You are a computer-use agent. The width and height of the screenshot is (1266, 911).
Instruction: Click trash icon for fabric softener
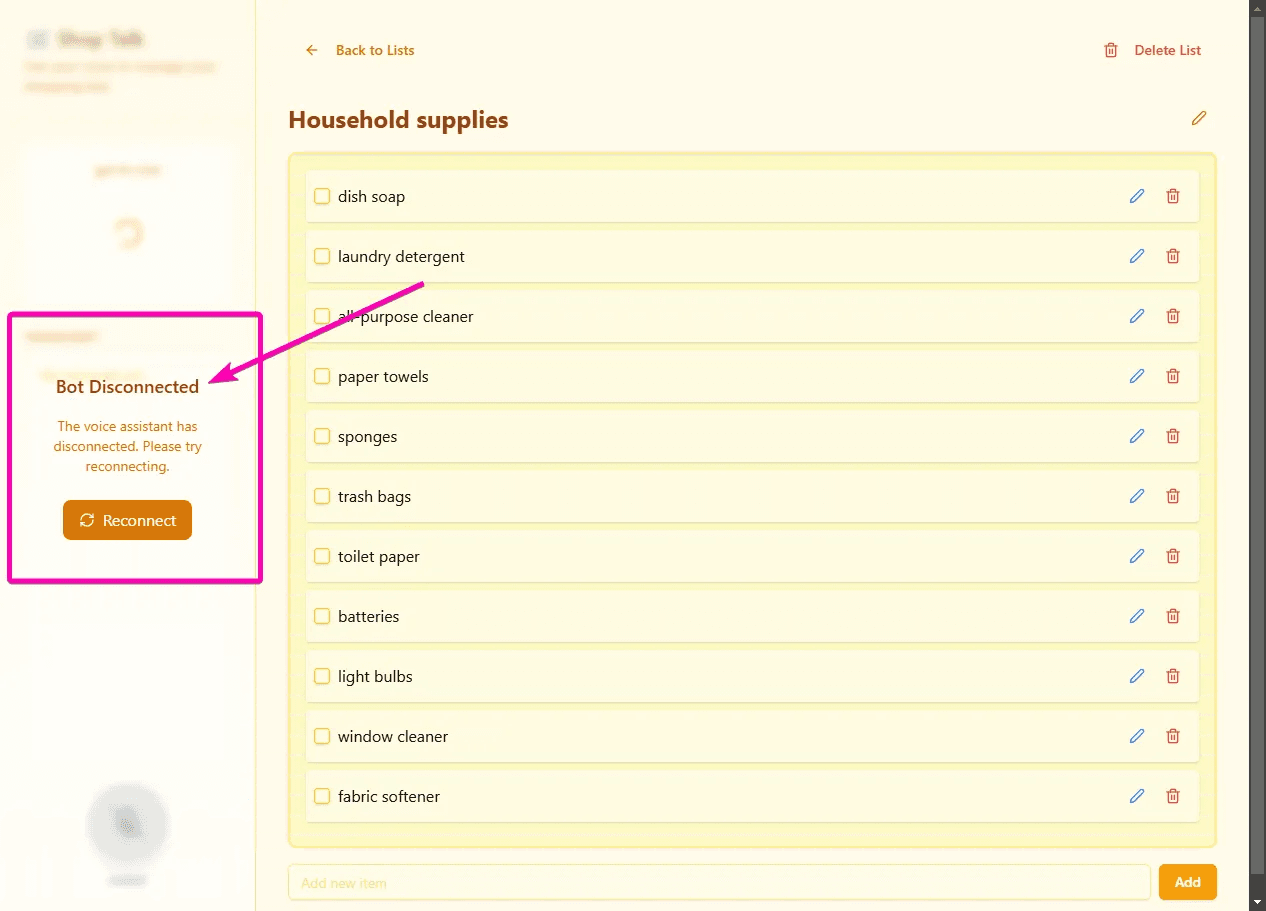point(1173,796)
